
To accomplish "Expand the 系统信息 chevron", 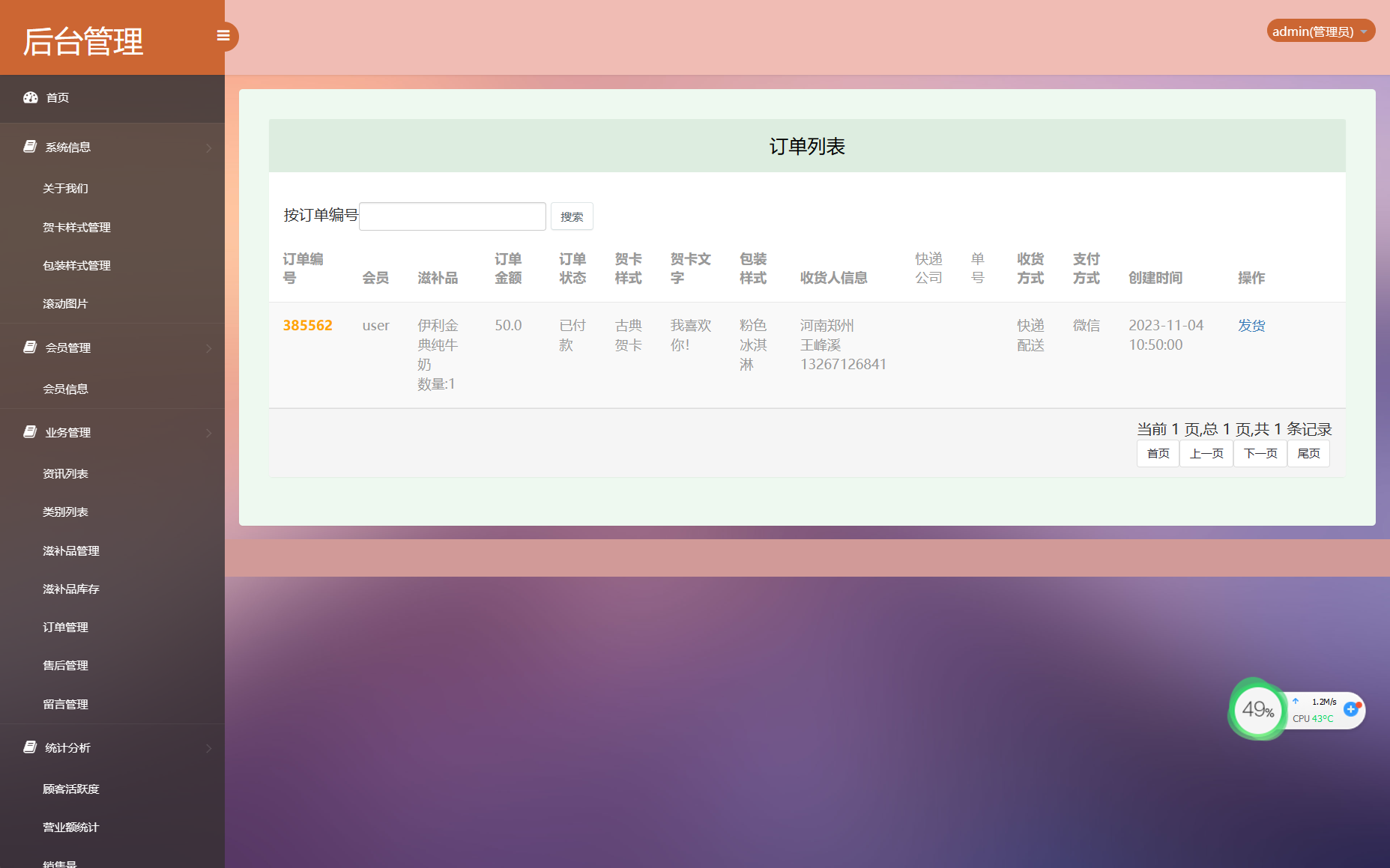I will coord(209,148).
